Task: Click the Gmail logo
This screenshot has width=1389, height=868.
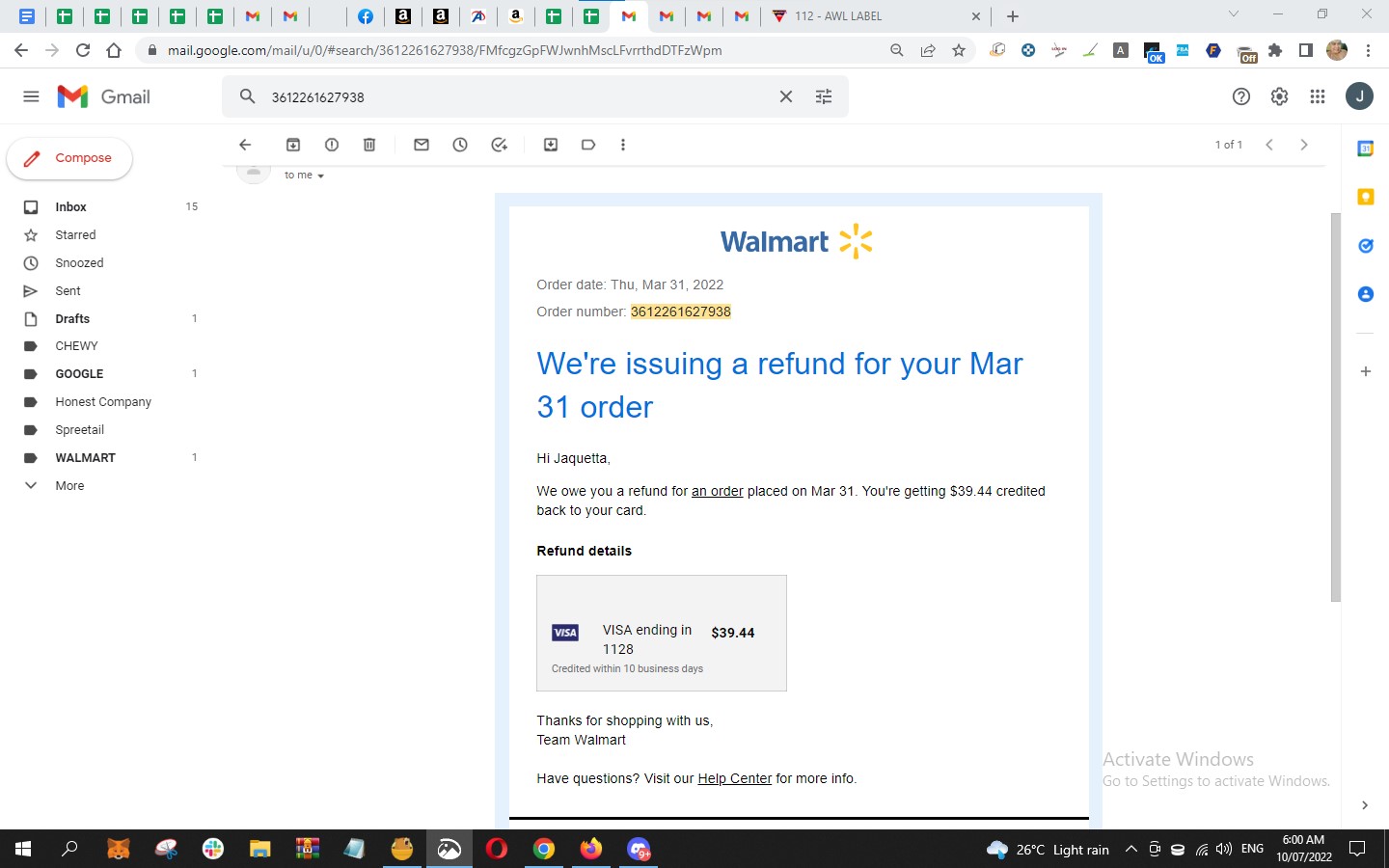Action: click(x=104, y=96)
